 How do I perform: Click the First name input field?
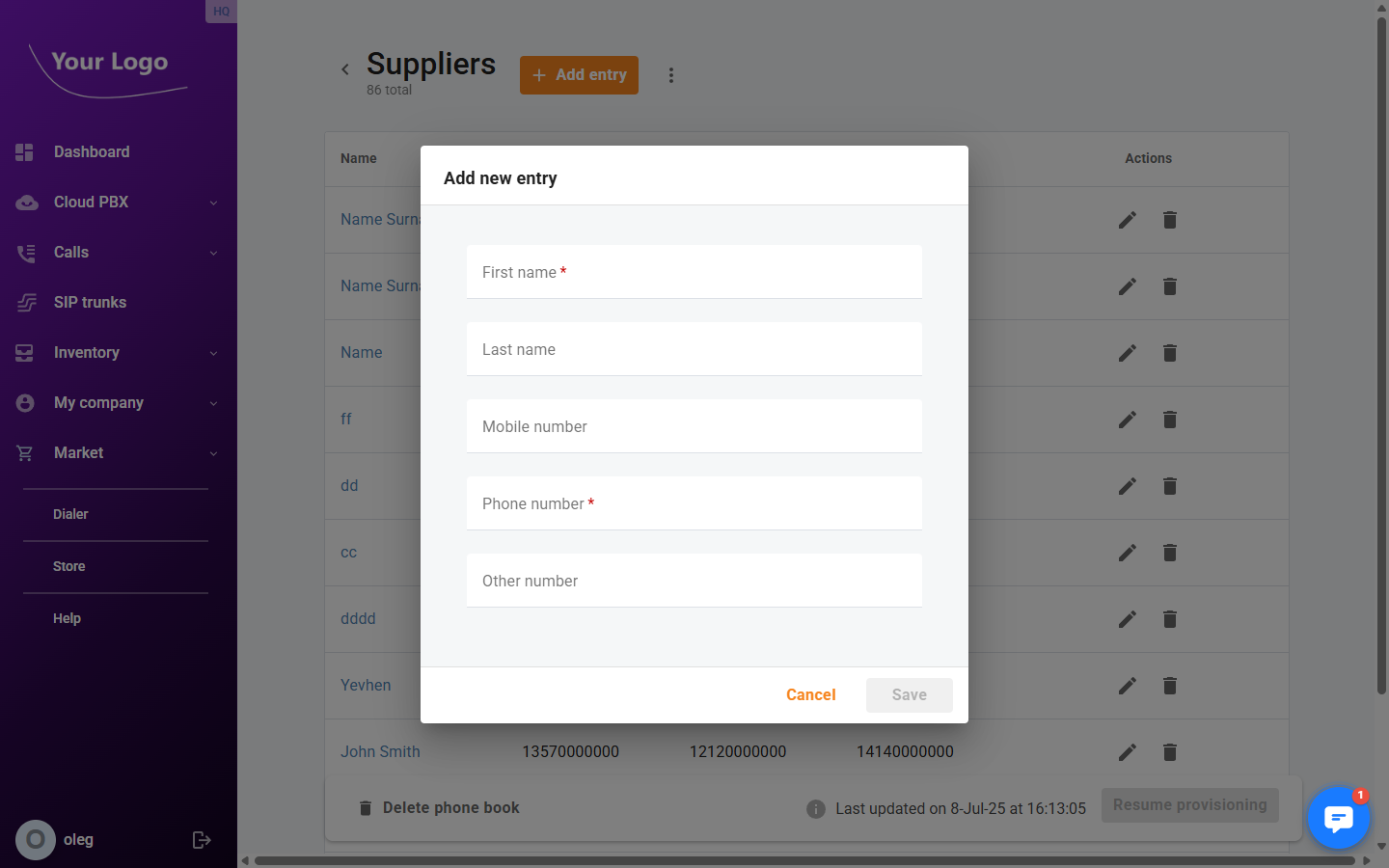pyautogui.click(x=694, y=271)
